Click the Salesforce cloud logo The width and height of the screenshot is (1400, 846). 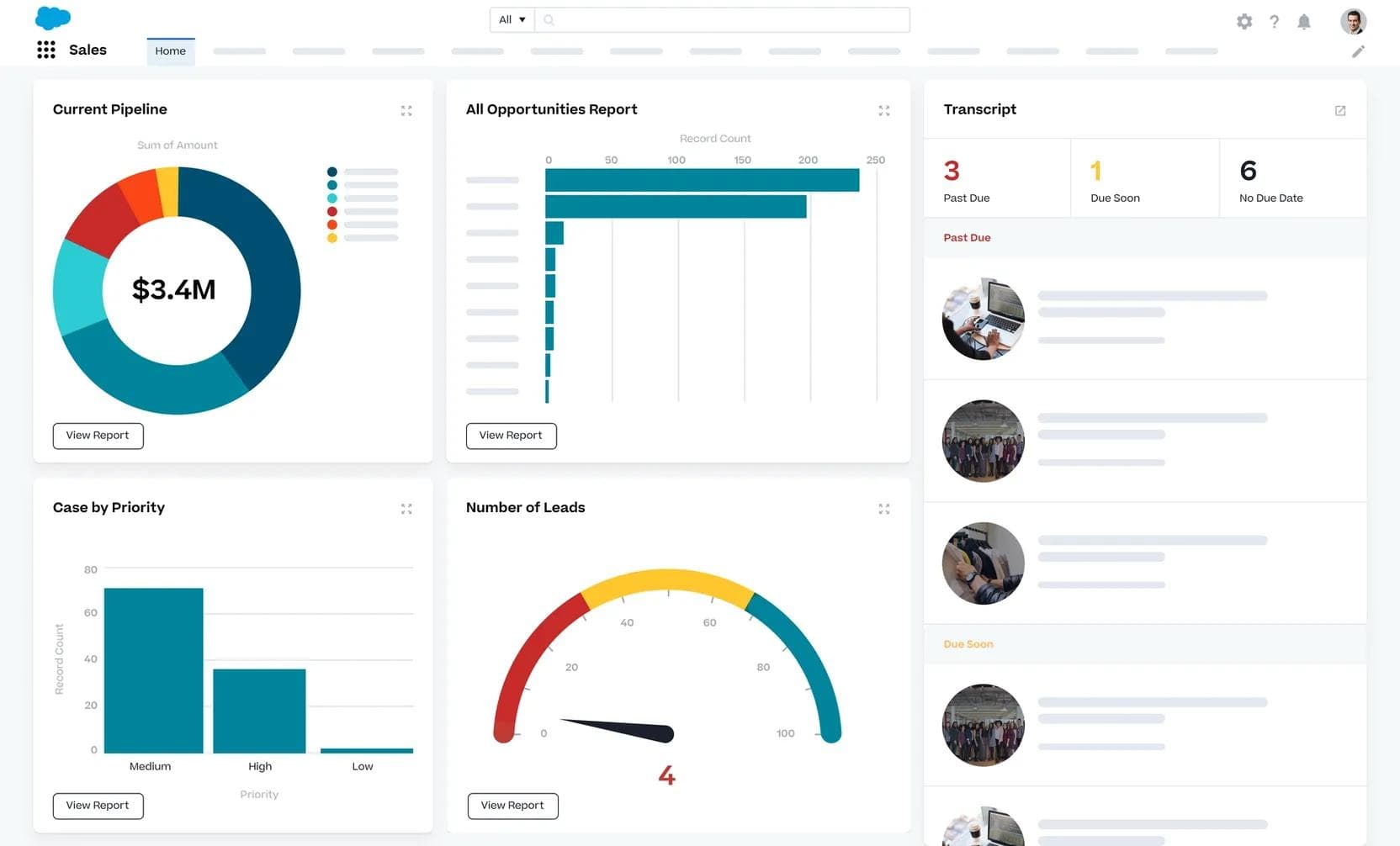[53, 18]
